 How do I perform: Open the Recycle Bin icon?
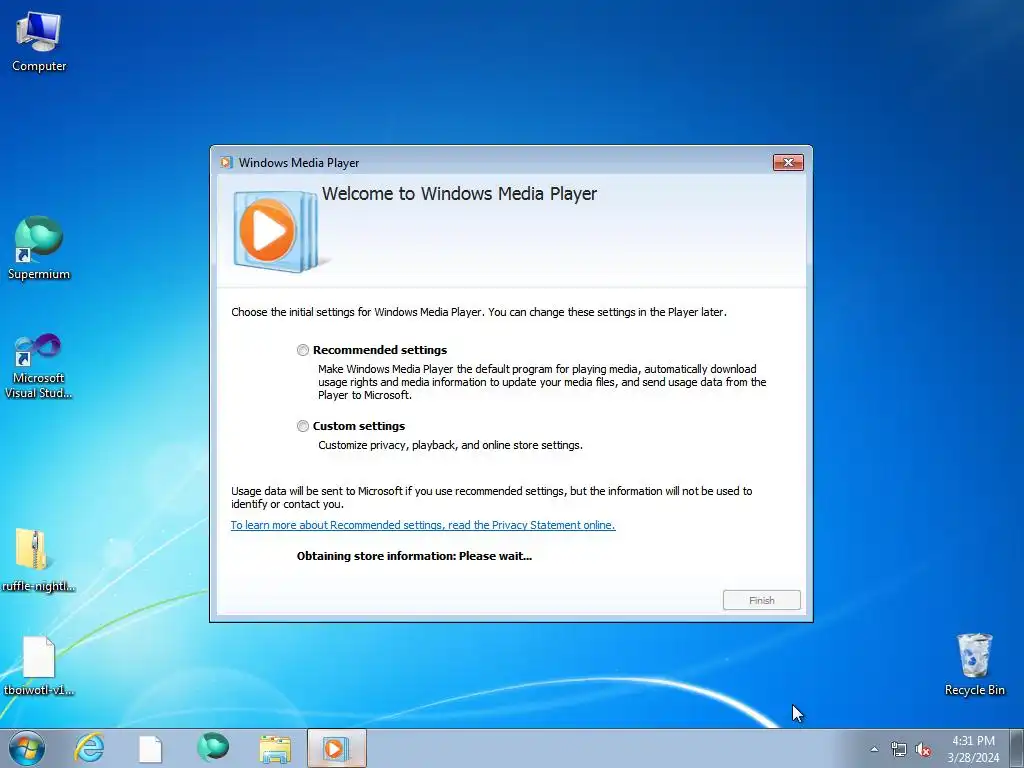click(974, 664)
